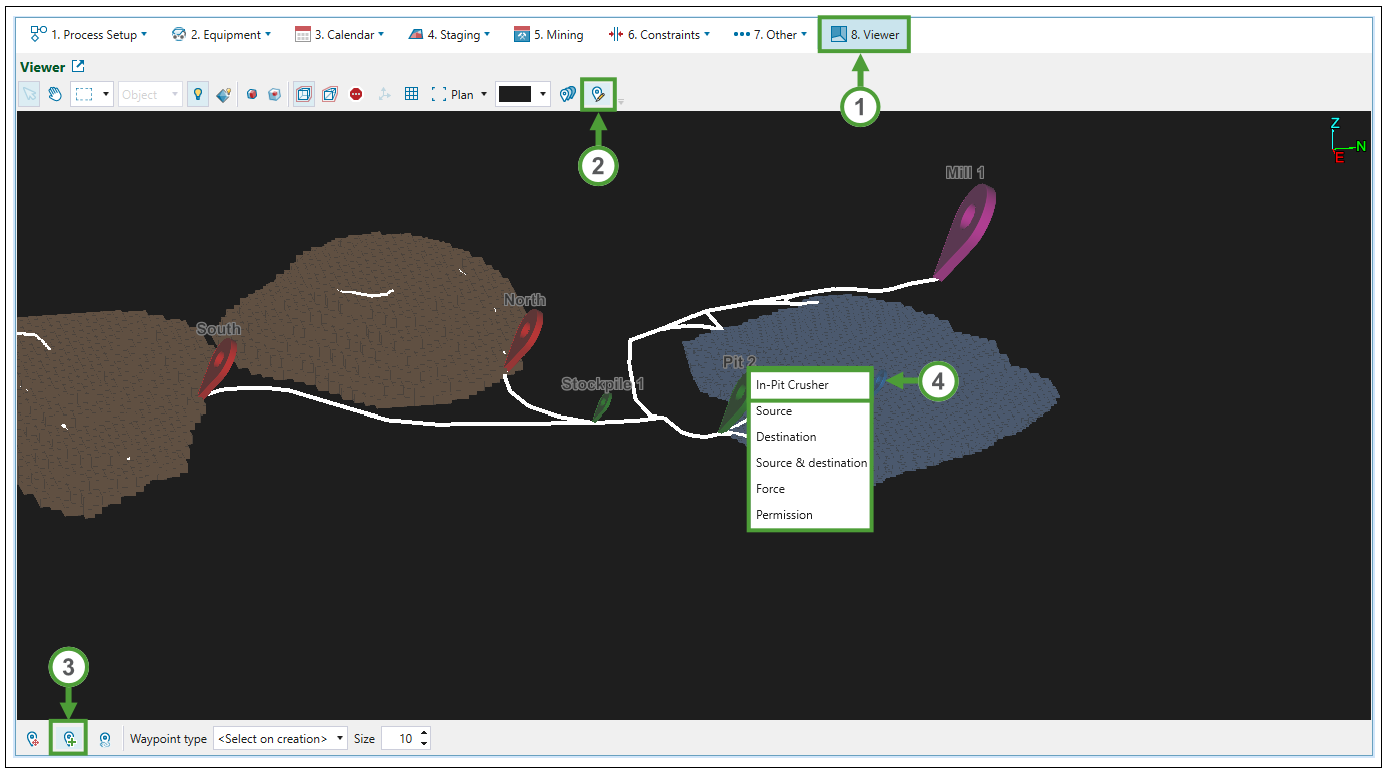This screenshot has width=1388, height=772.
Task: Select the arrow pointer tool
Action: (30, 94)
